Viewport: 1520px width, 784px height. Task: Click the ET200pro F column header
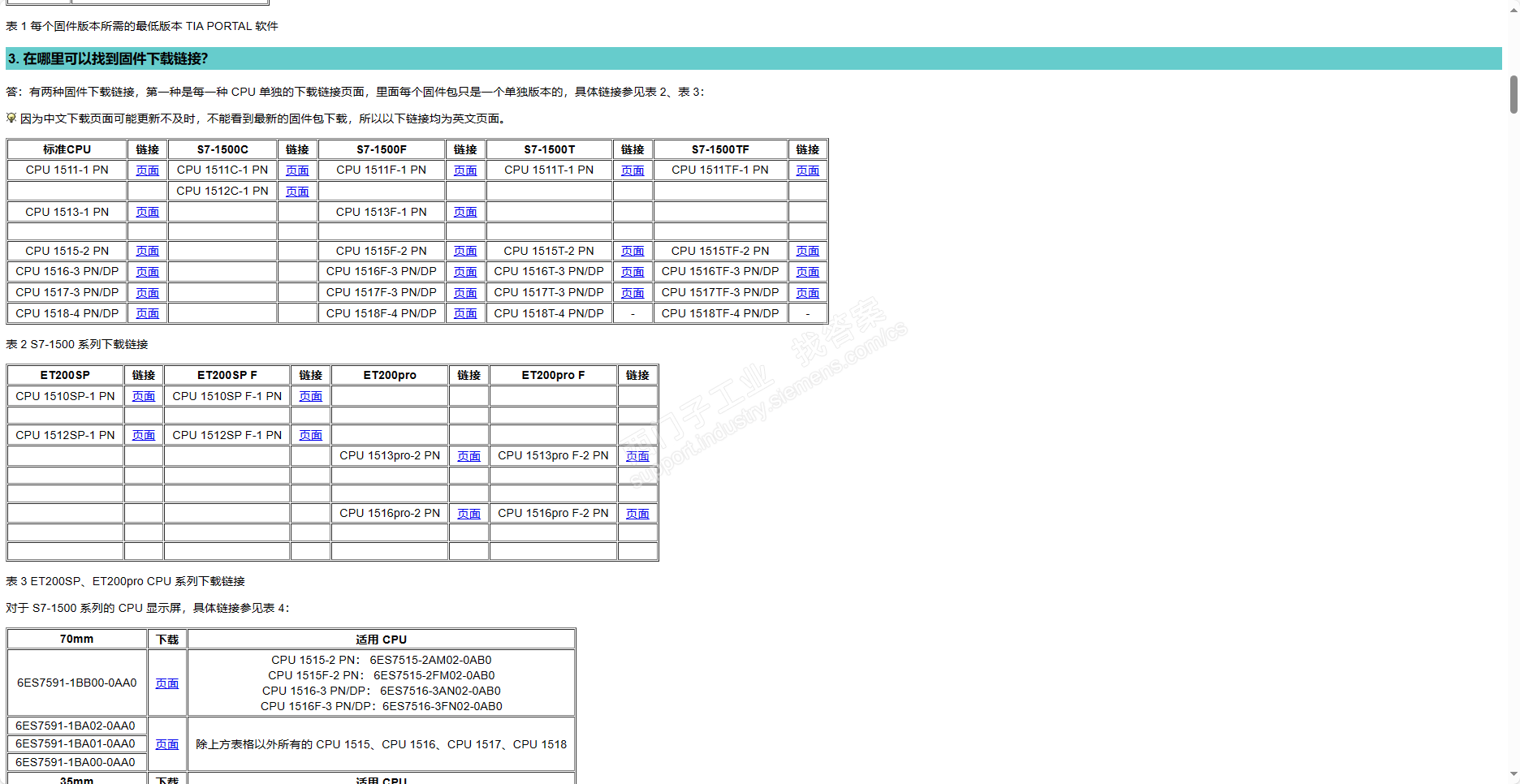[x=553, y=375]
